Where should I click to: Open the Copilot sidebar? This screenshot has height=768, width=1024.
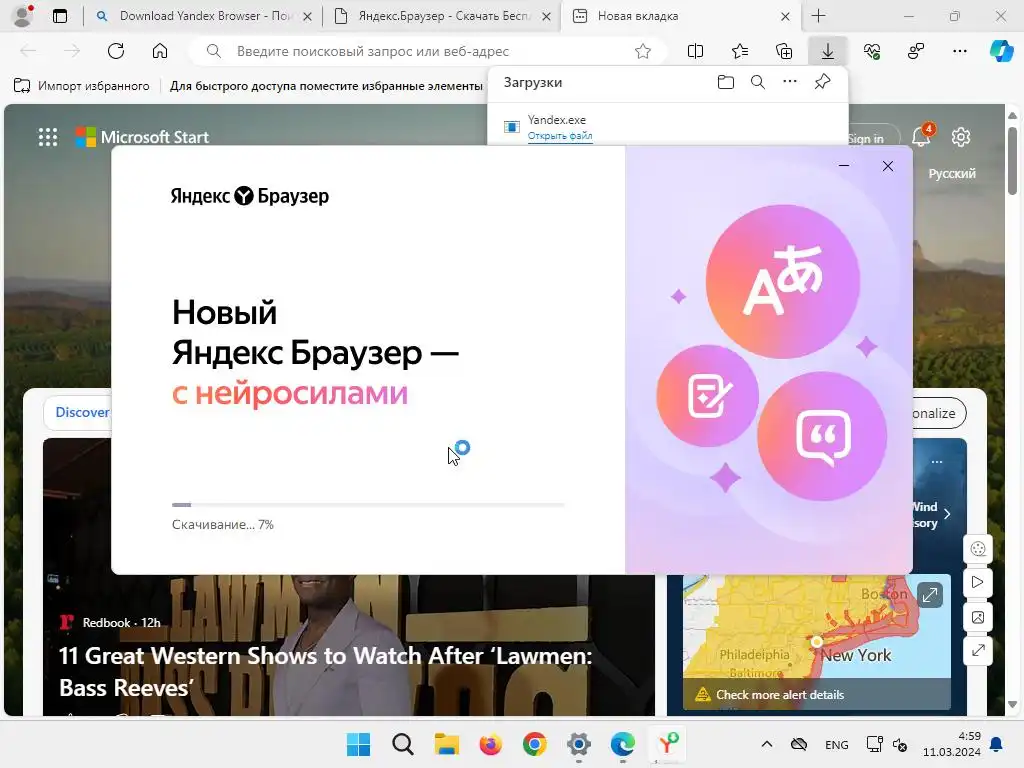pyautogui.click(x=1000, y=51)
